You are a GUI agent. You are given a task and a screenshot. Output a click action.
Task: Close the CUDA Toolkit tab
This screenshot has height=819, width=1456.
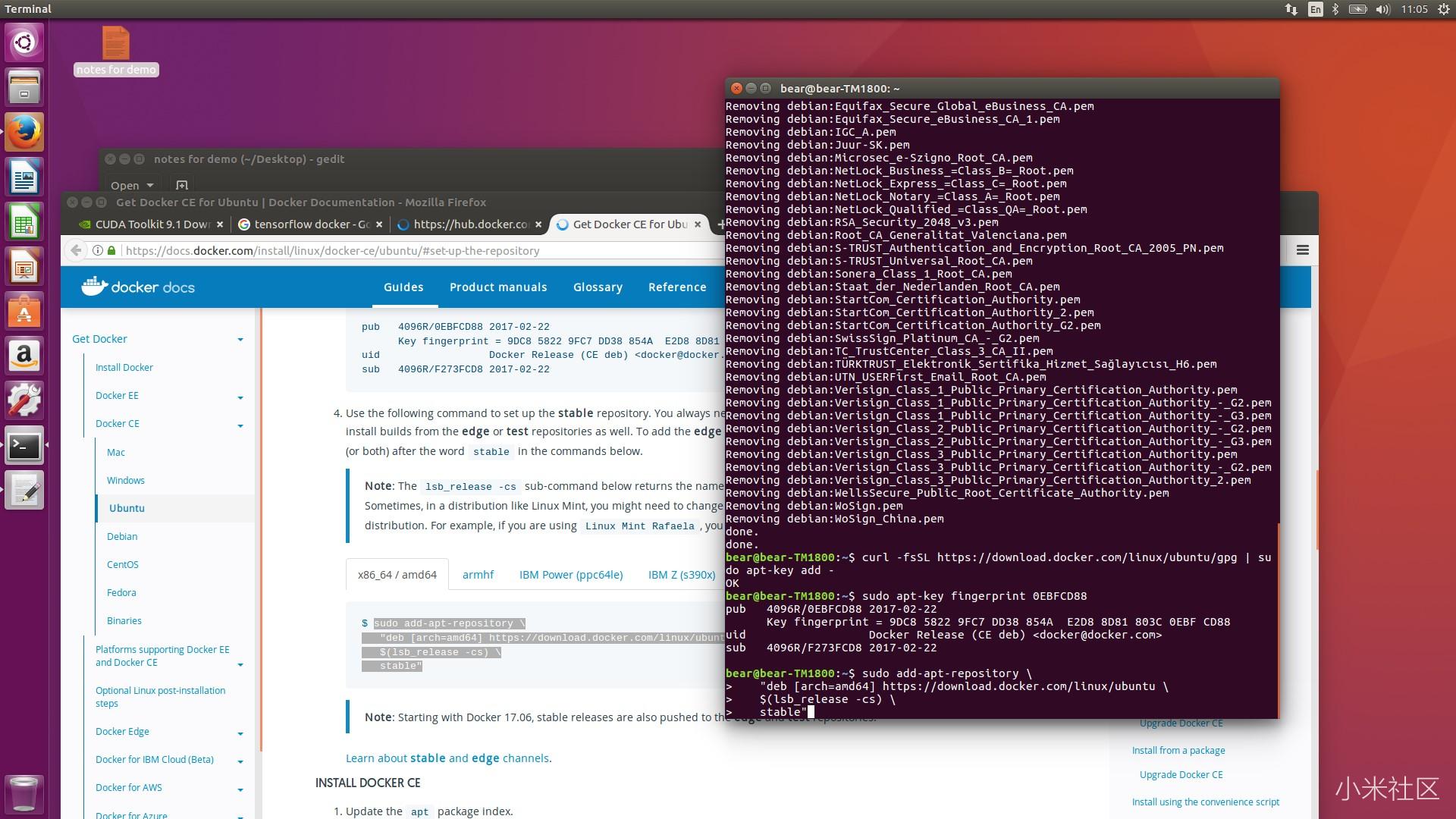pyautogui.click(x=220, y=224)
